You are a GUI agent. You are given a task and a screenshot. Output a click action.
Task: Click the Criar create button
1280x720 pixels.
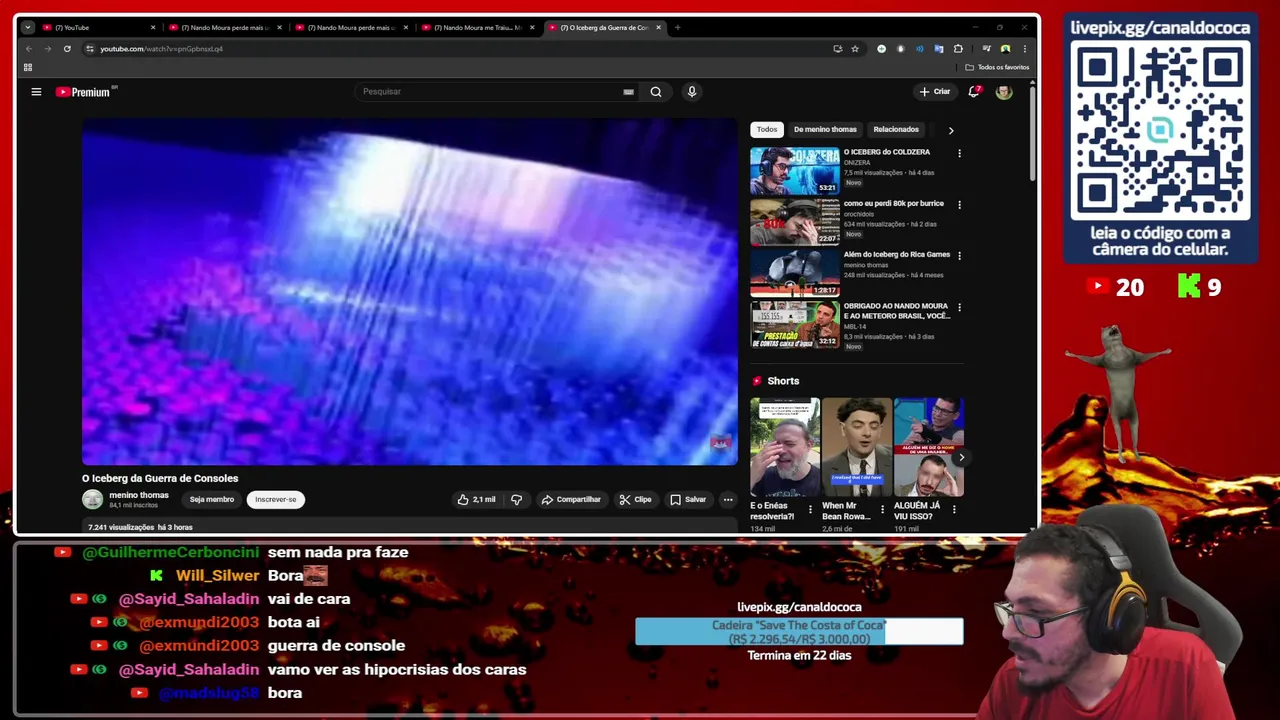934,92
